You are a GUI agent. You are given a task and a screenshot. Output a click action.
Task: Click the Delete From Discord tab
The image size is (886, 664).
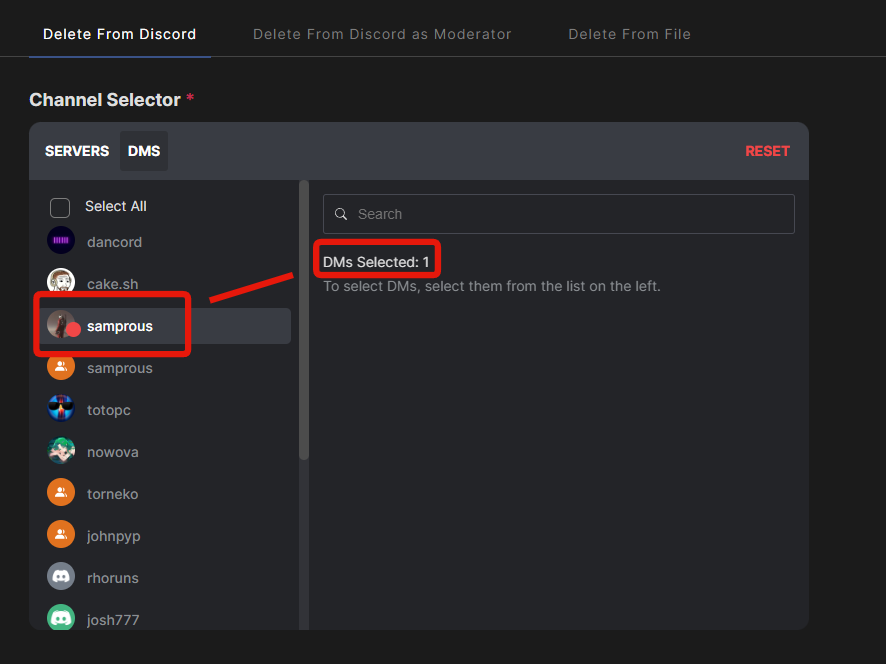pyautogui.click(x=120, y=34)
